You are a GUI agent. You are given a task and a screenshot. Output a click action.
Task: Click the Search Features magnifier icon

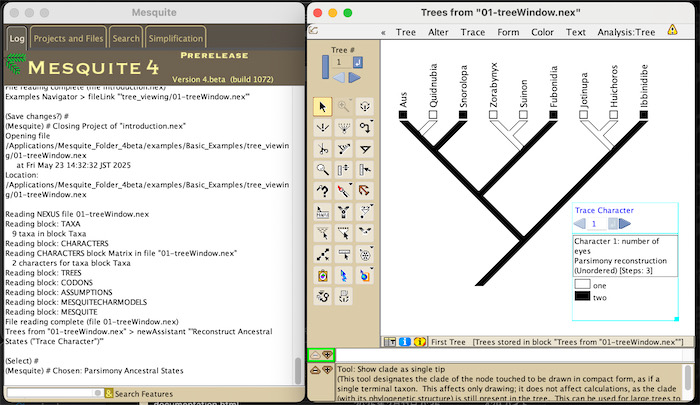pyautogui.click(x=107, y=394)
